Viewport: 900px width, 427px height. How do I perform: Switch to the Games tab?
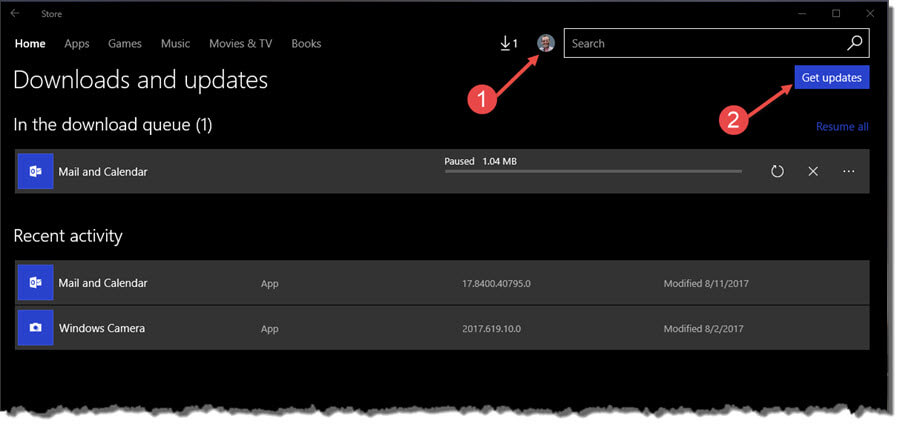(125, 44)
